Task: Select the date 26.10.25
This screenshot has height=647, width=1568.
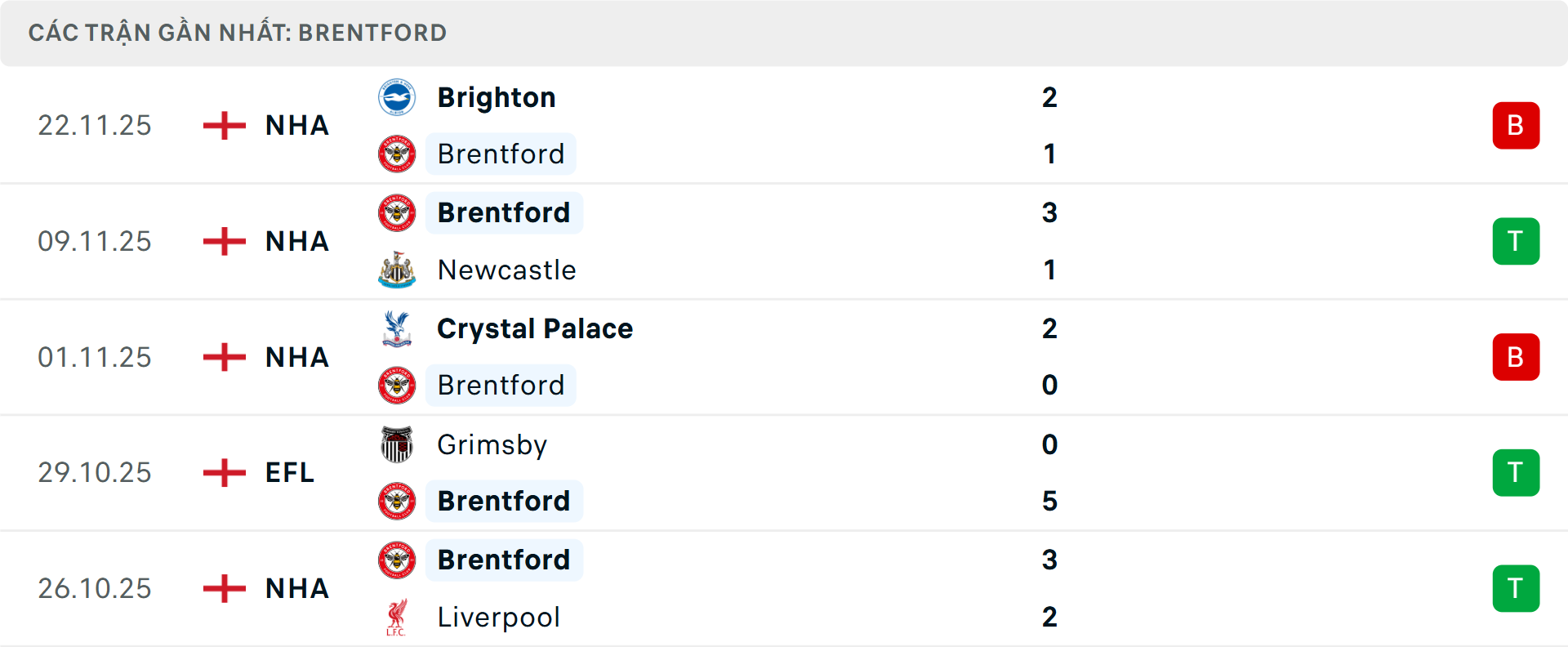Action: click(95, 588)
